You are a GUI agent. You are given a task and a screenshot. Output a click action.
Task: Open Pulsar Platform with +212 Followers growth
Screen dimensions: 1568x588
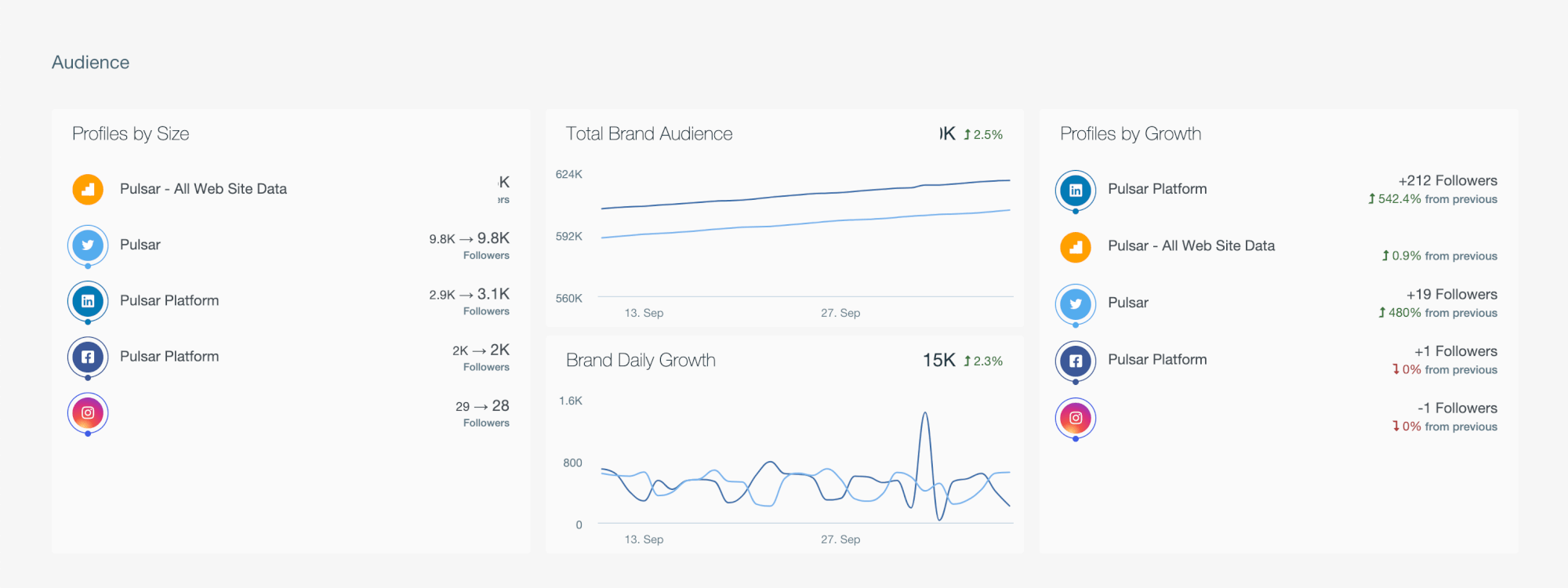coord(1156,189)
